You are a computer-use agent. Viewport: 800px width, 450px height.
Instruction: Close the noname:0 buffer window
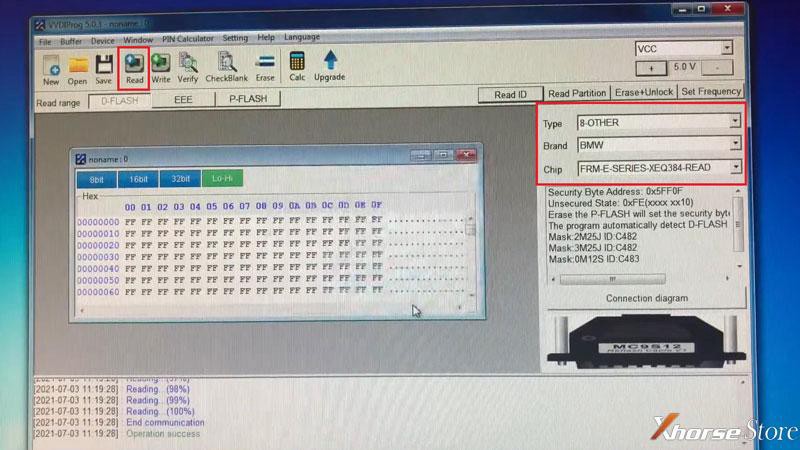[x=466, y=155]
